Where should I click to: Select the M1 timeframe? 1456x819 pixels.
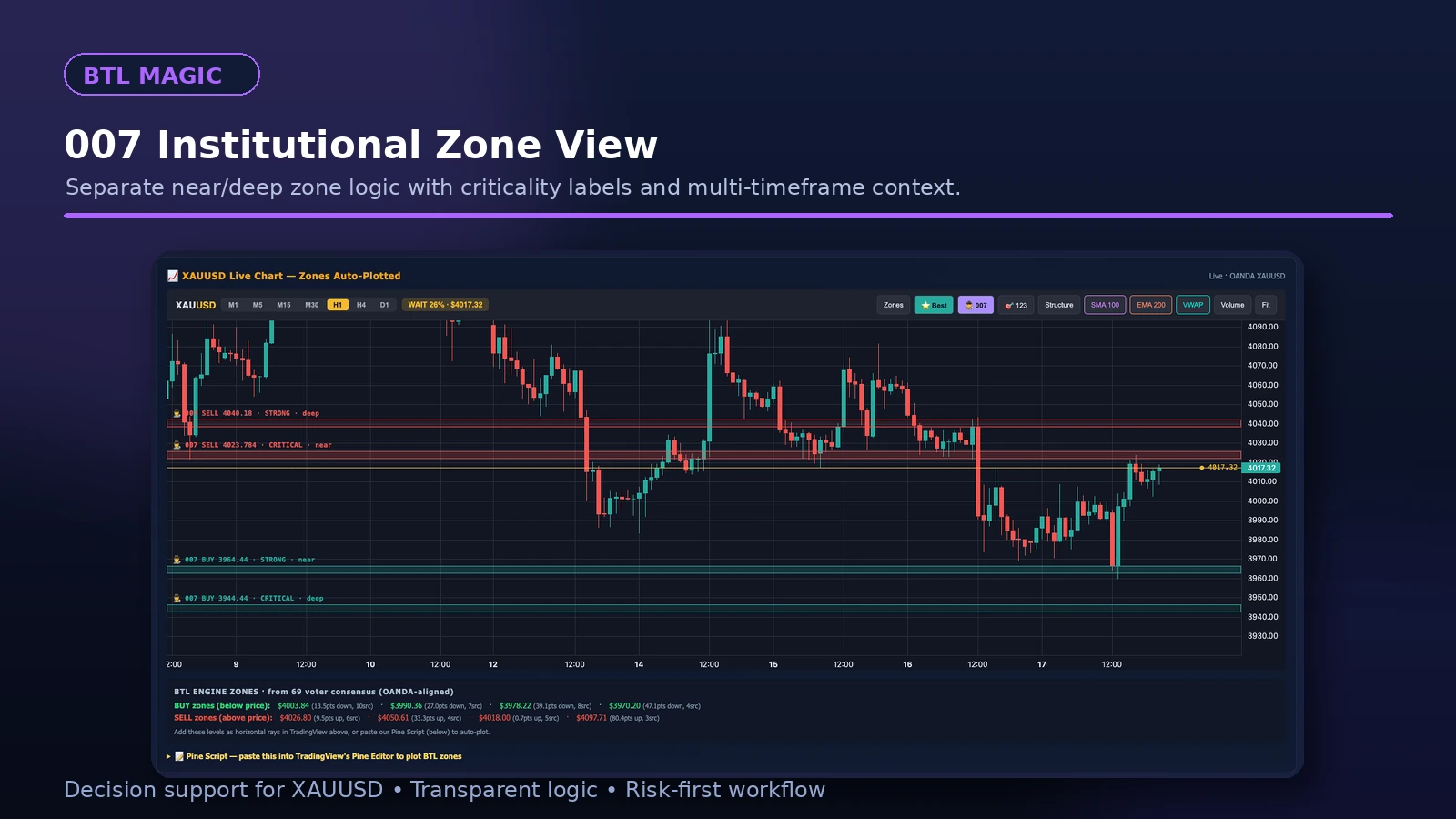pos(233,305)
